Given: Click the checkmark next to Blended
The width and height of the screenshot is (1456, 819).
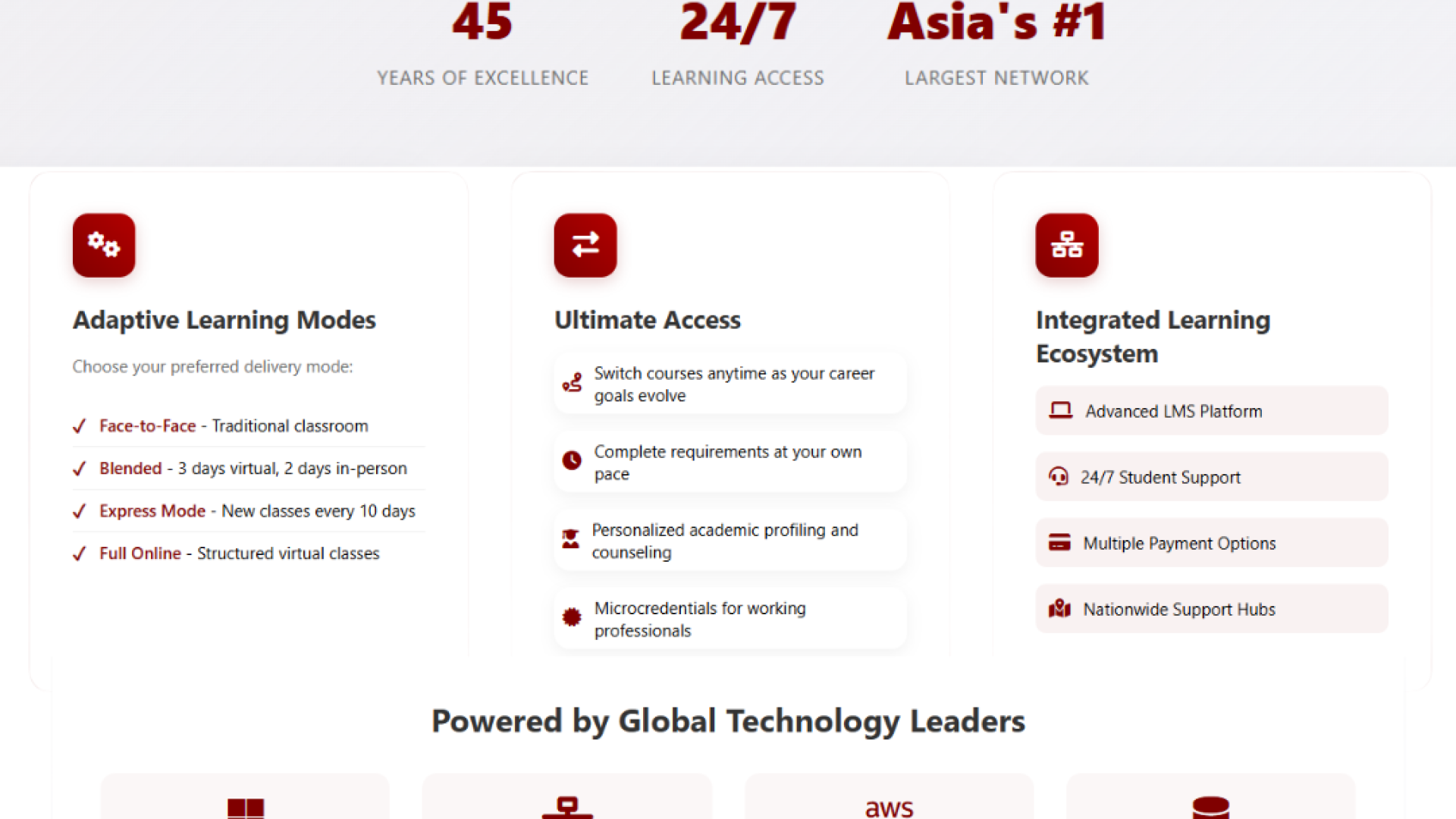Looking at the screenshot, I should [x=79, y=469].
